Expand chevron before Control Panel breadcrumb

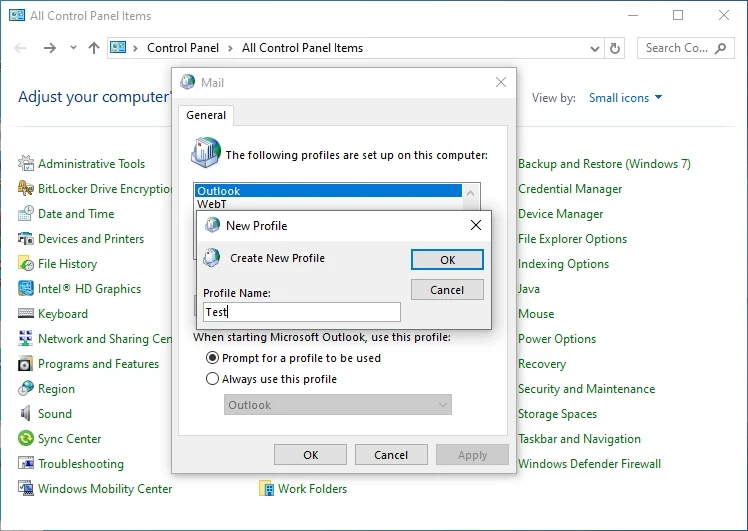pyautogui.click(x=135, y=48)
